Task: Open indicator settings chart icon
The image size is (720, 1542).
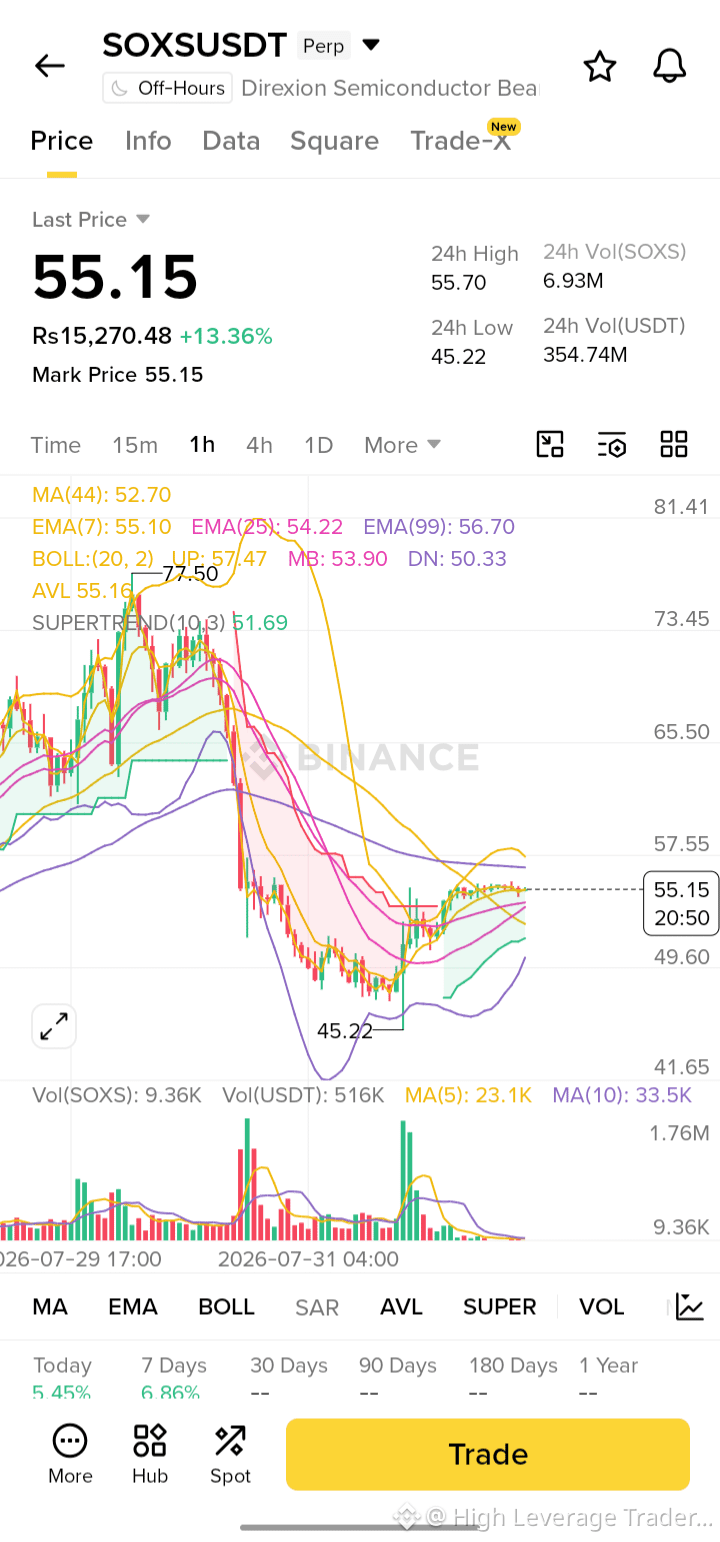Action: click(x=690, y=1306)
